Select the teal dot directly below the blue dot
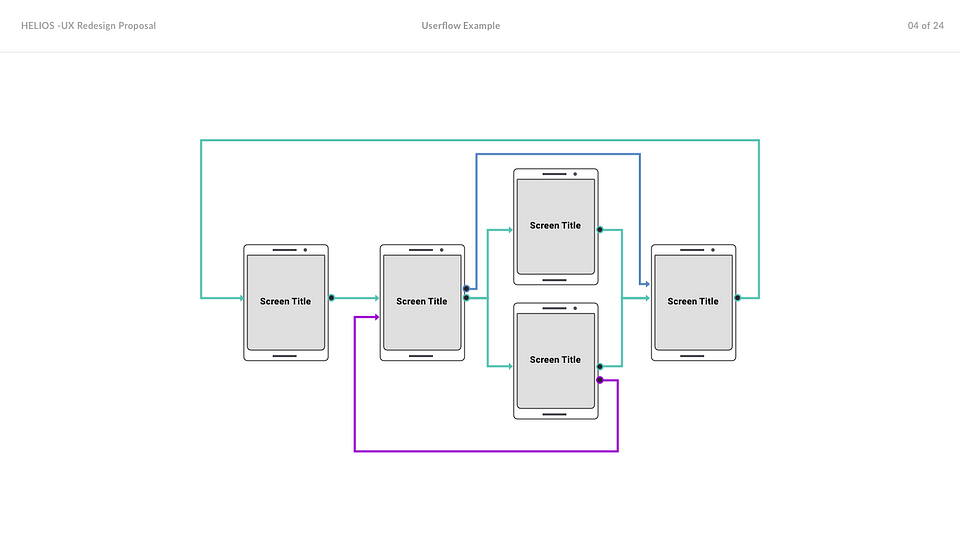 (467, 298)
